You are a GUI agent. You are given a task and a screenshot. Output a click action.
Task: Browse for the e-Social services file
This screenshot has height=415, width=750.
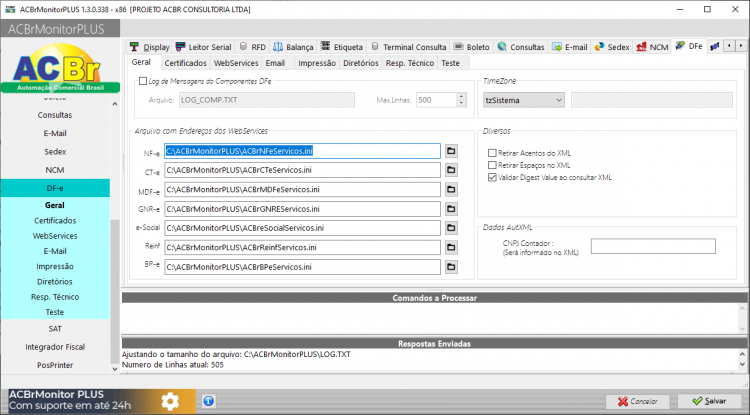451,228
